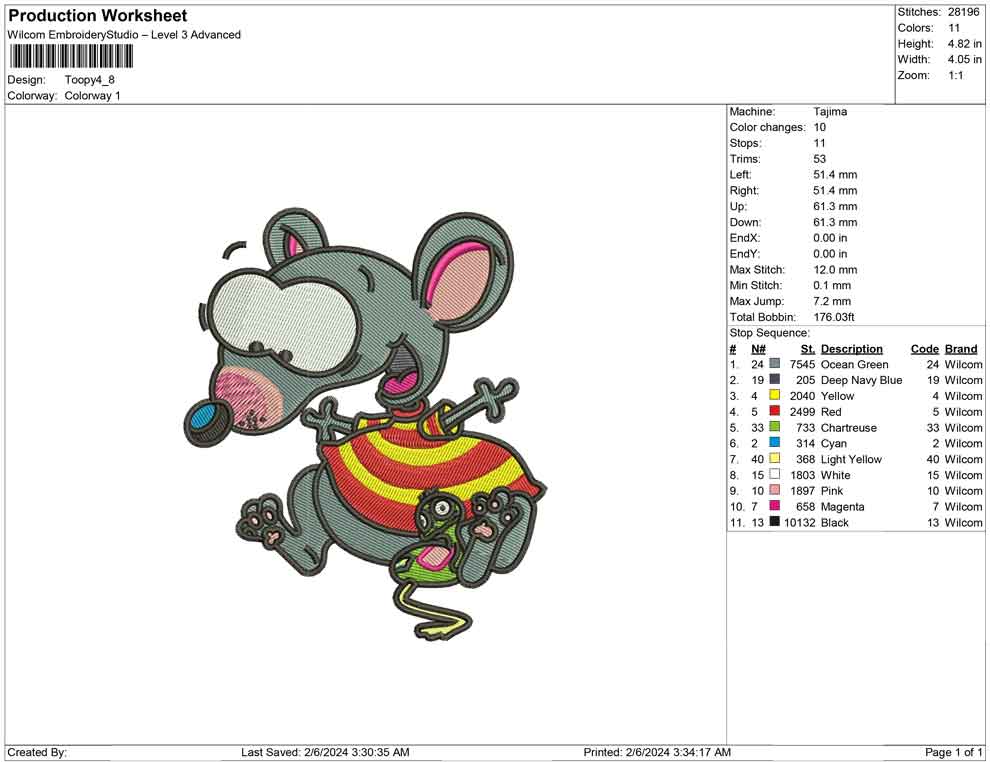Image resolution: width=990 pixels, height=762 pixels.
Task: Click the 'Created By:' footer label
Action: 37,753
